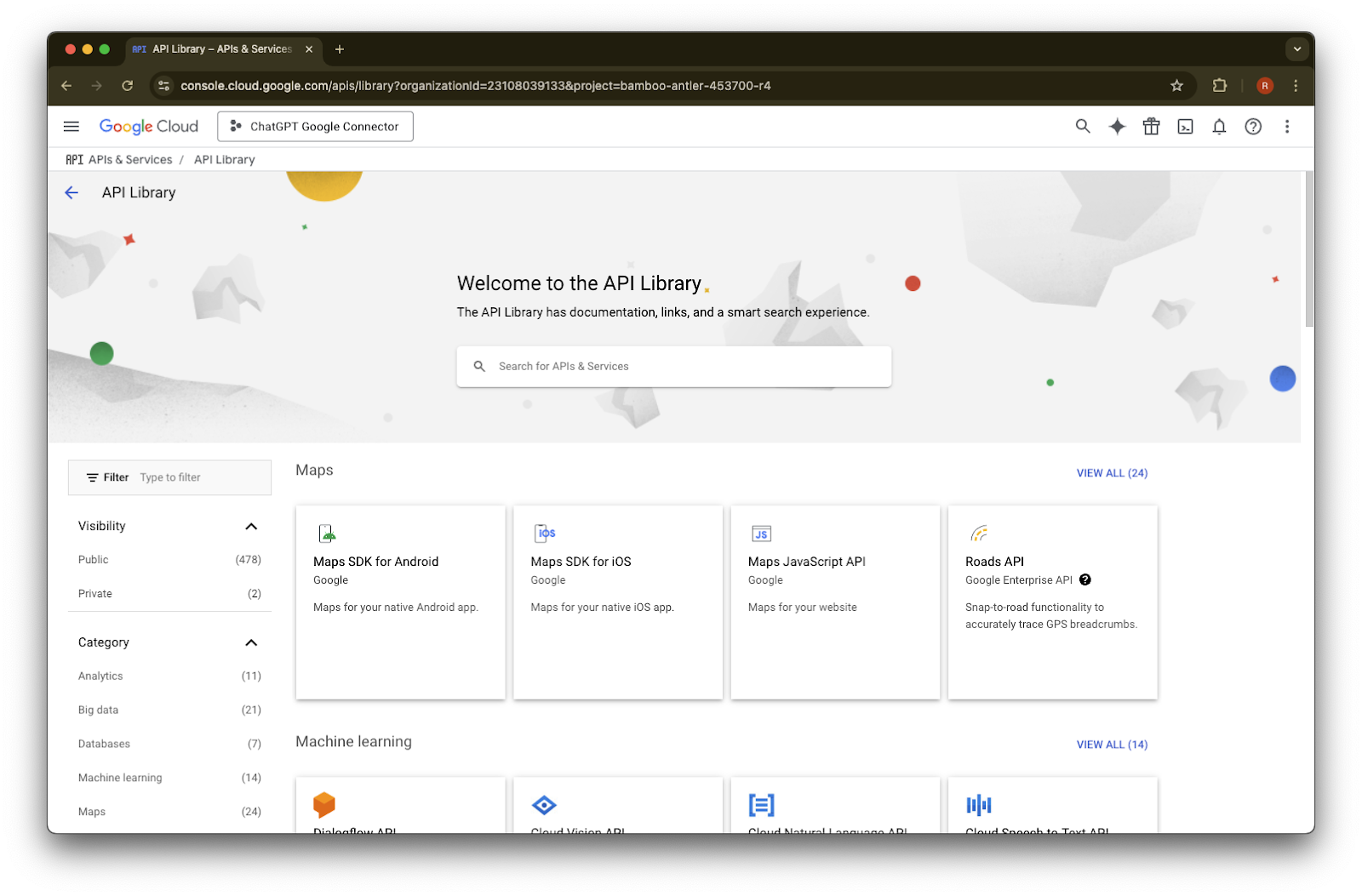The height and width of the screenshot is (896, 1362).
Task: Click the Cloud Speech-to-Text API icon
Action: click(x=979, y=805)
